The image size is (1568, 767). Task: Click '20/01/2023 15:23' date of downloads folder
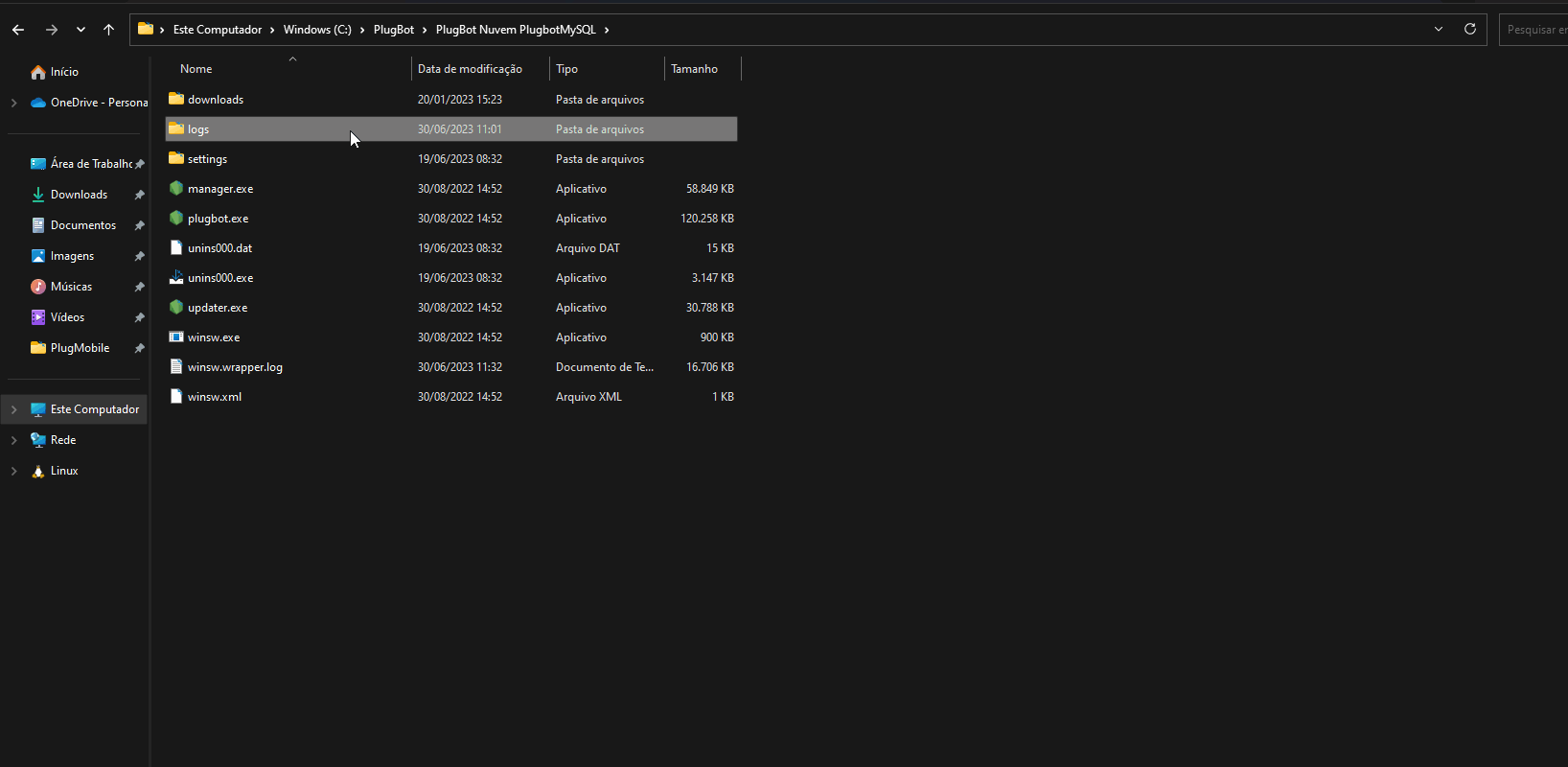[x=460, y=100]
